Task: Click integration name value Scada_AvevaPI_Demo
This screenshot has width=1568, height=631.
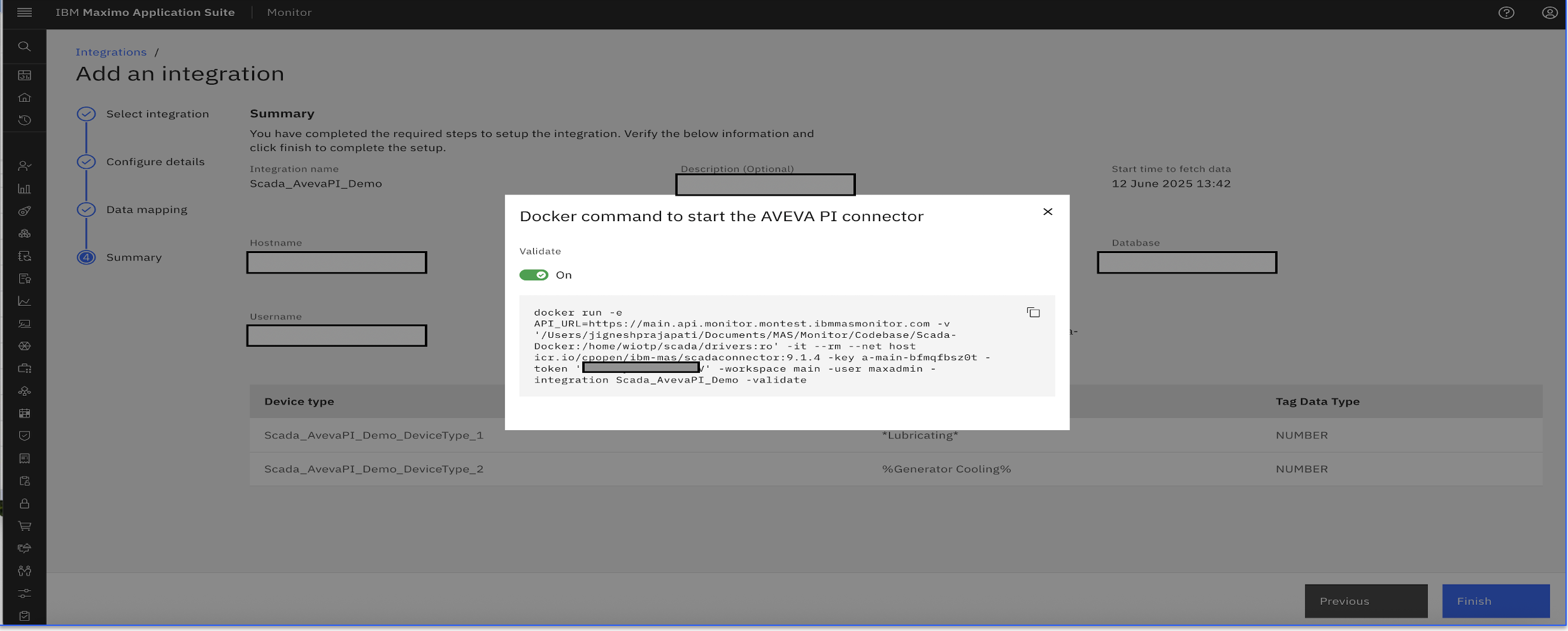Action: [316, 184]
